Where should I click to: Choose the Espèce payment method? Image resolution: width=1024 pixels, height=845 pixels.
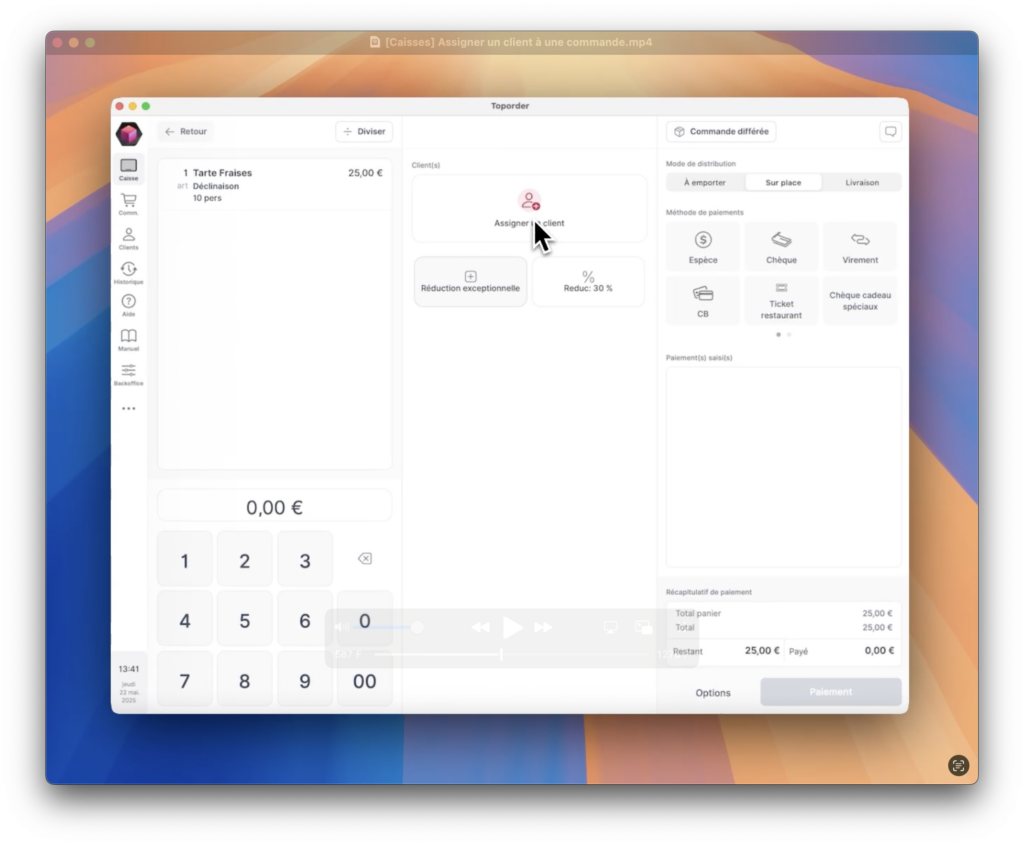(x=703, y=247)
